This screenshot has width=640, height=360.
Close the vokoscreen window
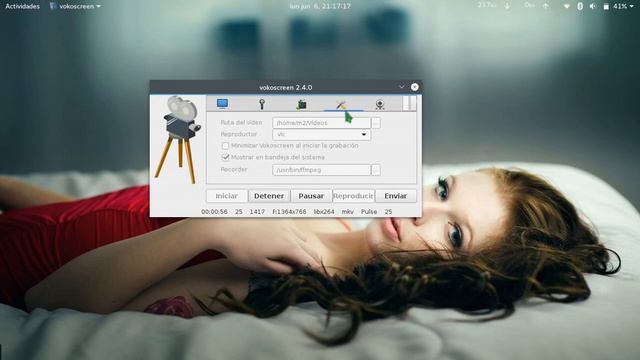tap(415, 87)
